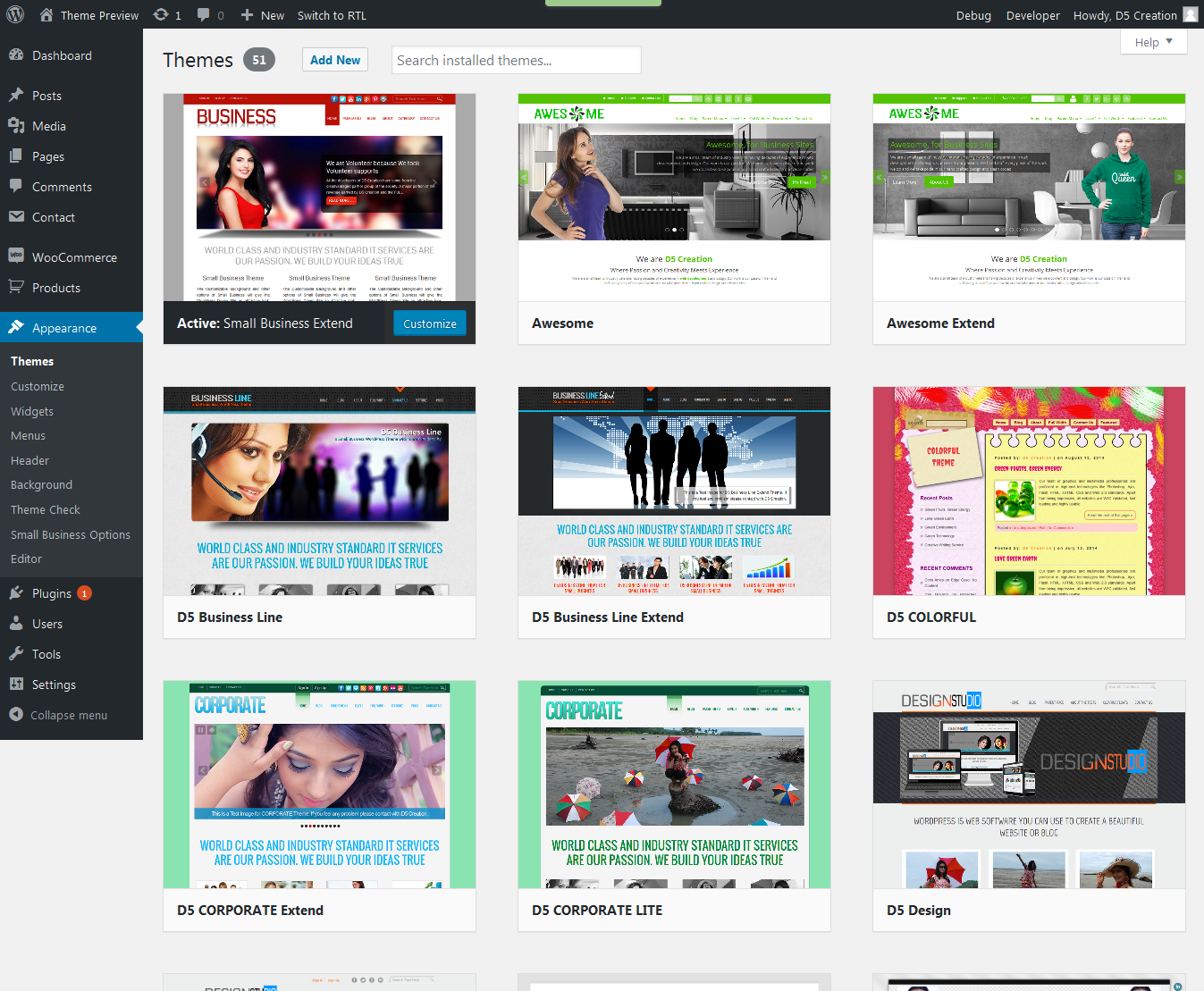Image resolution: width=1204 pixels, height=991 pixels.
Task: Click the Theme Preview site link
Action: (99, 15)
